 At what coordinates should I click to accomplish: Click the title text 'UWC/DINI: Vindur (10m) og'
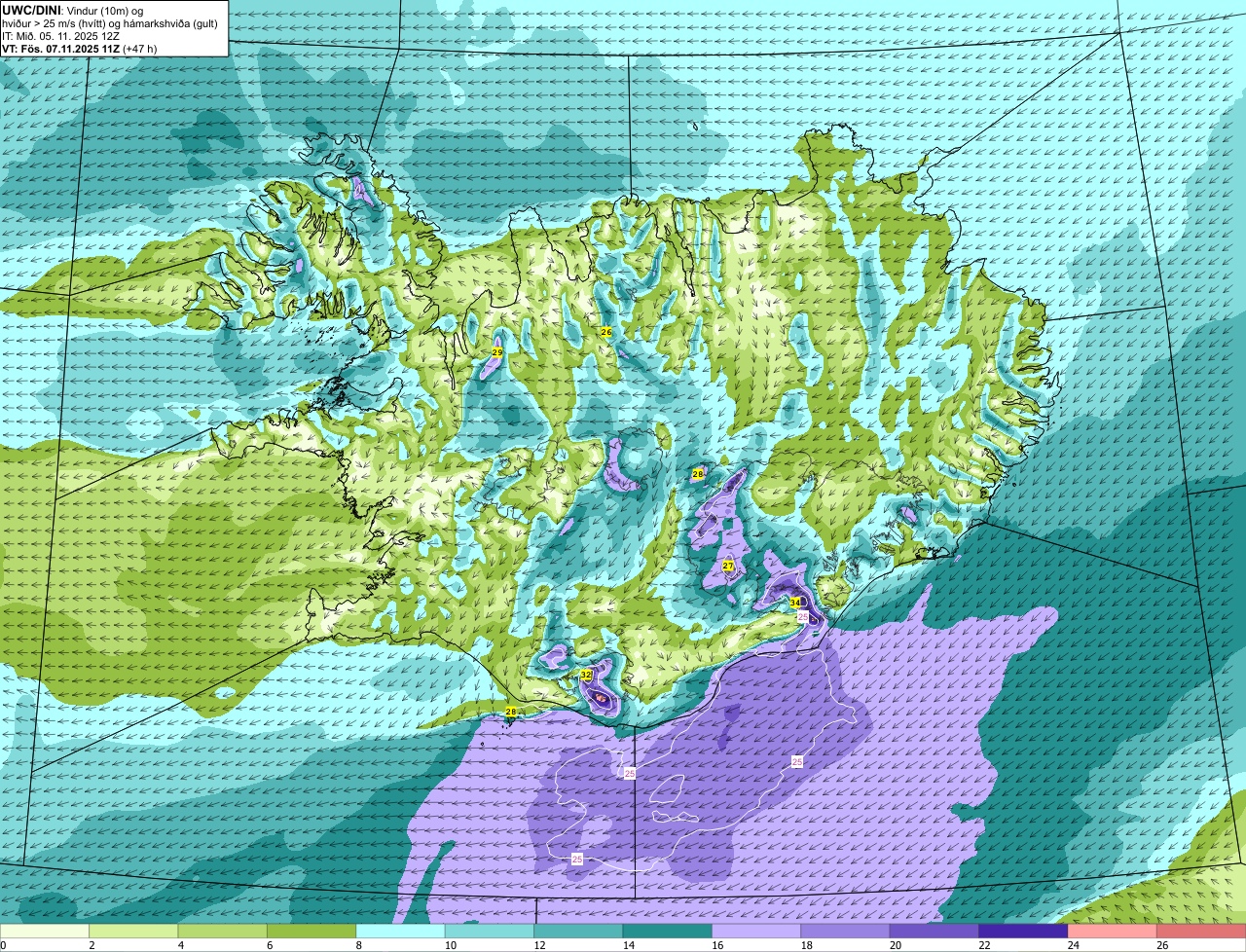coord(73,10)
